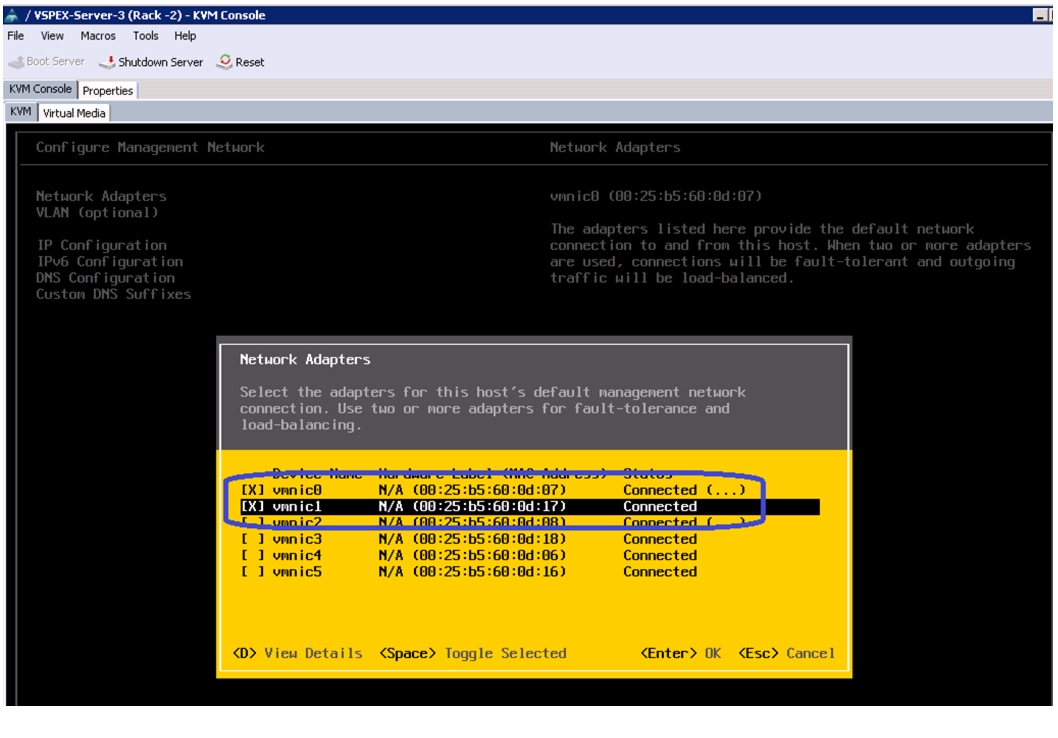The image size is (1058, 738).
Task: Select VLAN (optional) entry
Action: coord(97,212)
